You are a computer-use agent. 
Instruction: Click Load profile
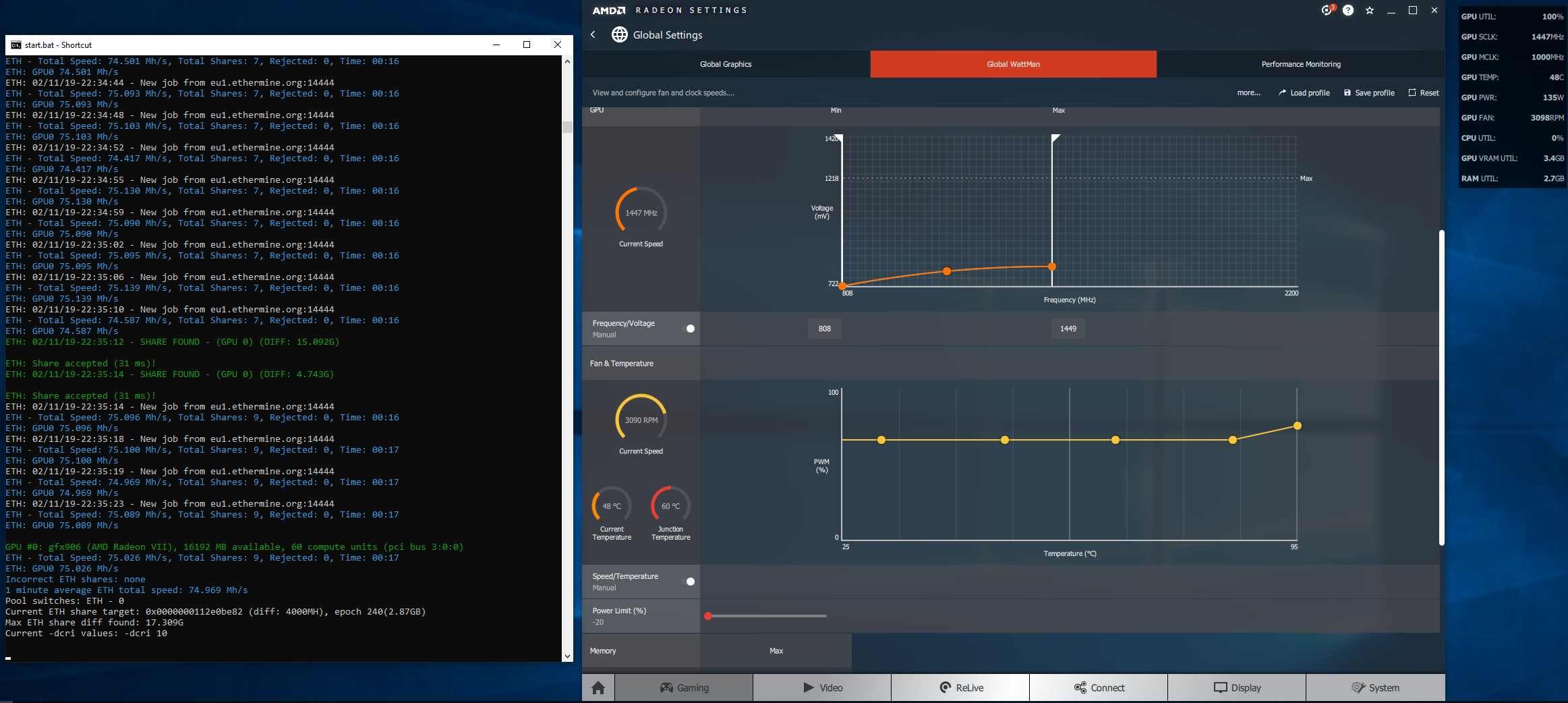1304,93
